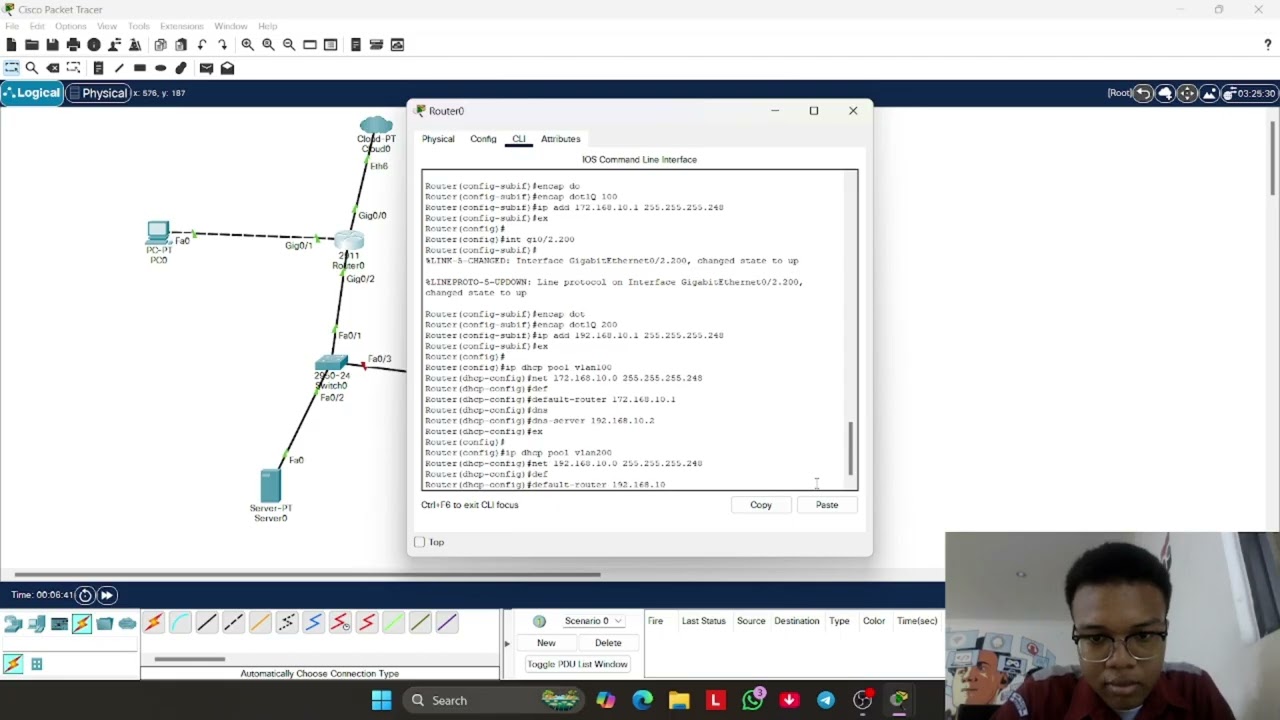
Task: Switch to Router0 Attributes tab
Action: pyautogui.click(x=560, y=139)
